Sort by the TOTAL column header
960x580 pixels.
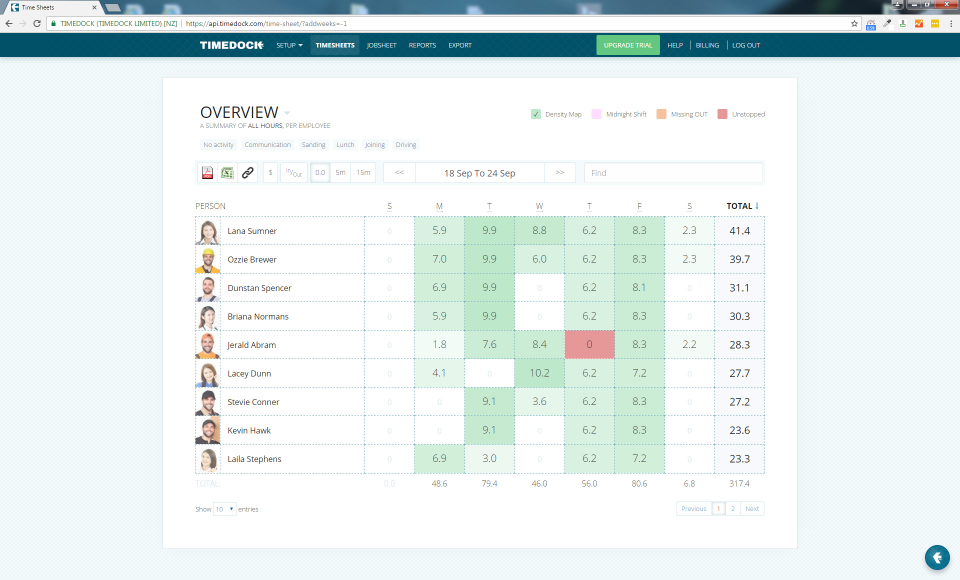[x=742, y=206]
